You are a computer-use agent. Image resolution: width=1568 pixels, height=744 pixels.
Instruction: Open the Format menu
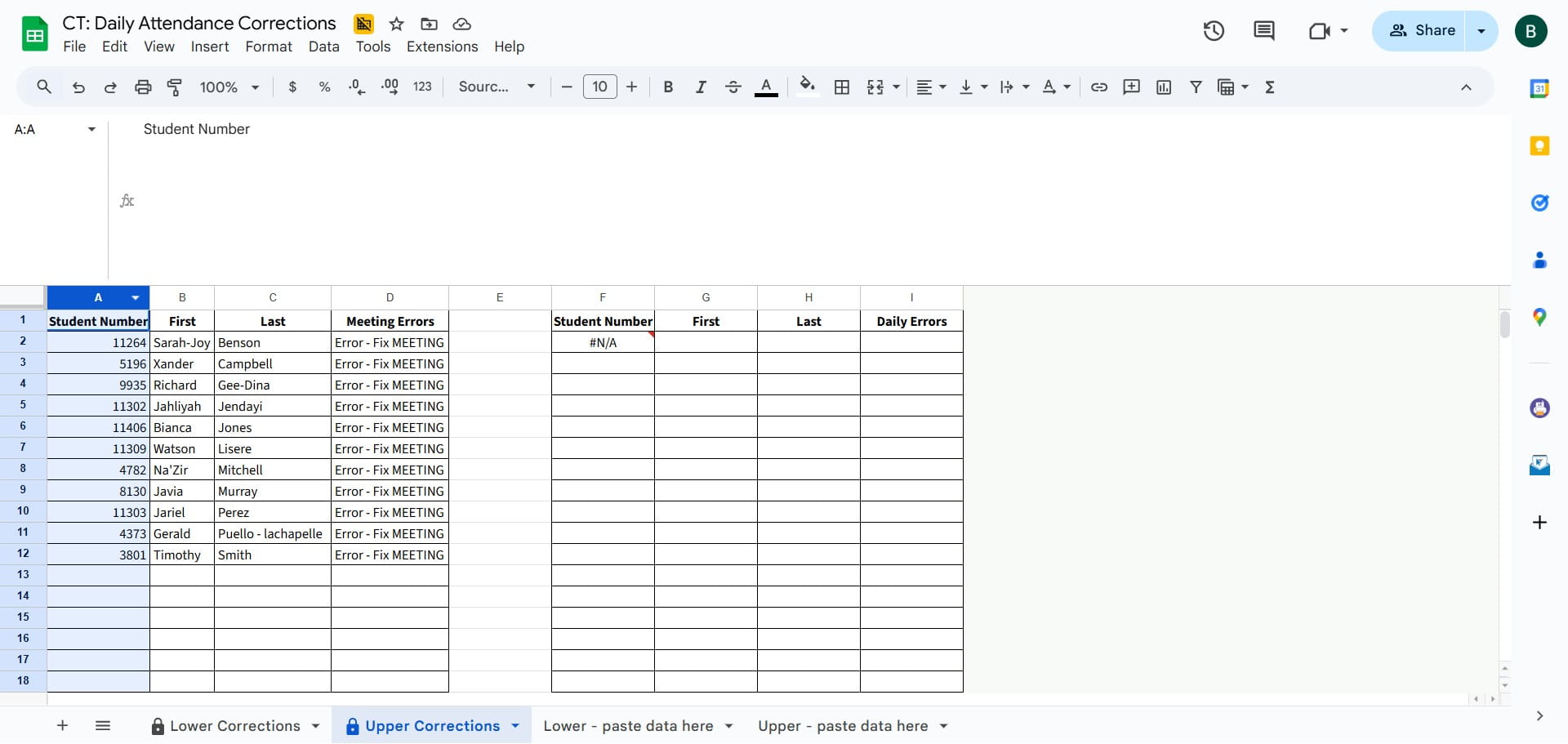269,47
